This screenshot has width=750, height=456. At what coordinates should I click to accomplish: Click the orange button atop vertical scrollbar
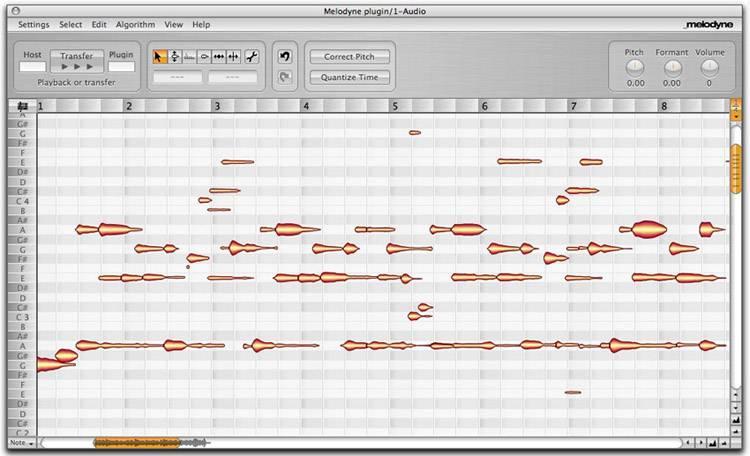coord(736,110)
